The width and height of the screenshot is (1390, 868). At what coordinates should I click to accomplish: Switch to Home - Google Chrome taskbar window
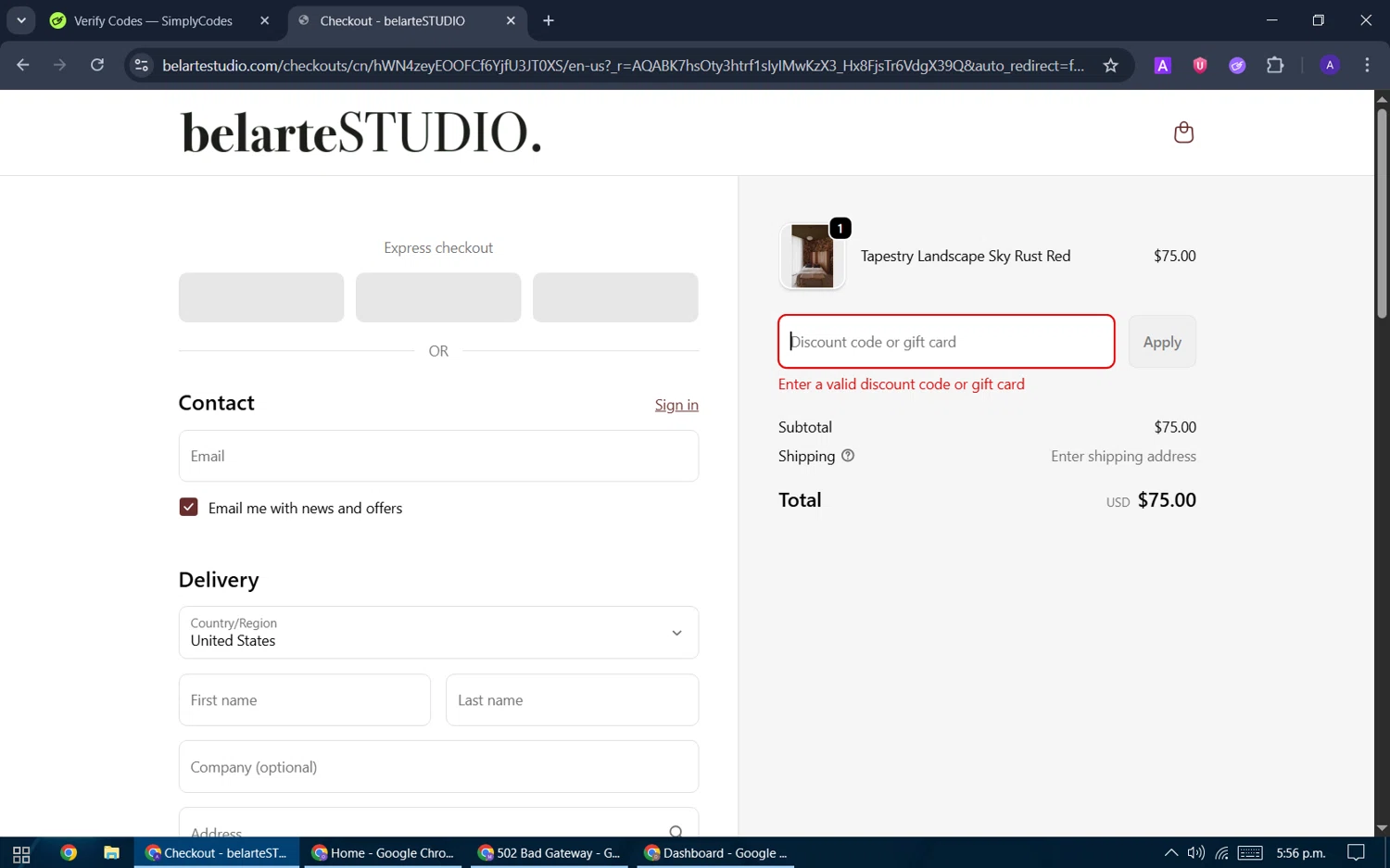384,853
